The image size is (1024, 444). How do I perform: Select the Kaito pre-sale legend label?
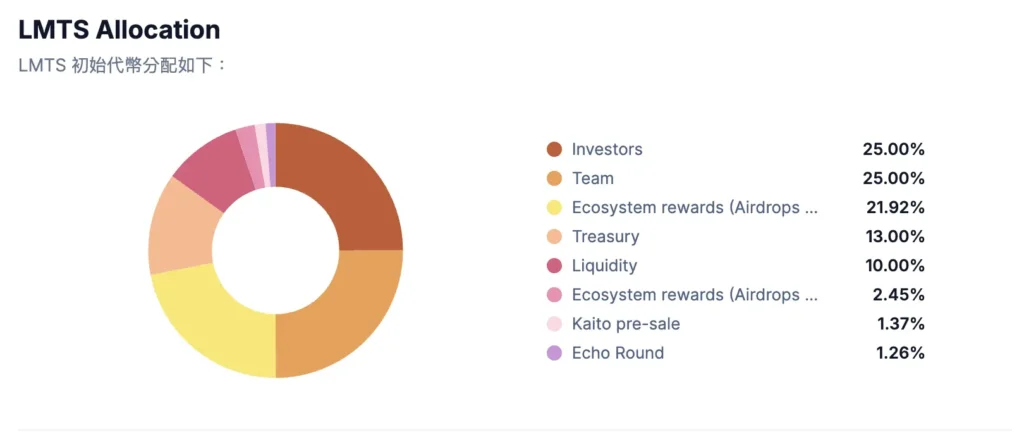[x=626, y=324]
